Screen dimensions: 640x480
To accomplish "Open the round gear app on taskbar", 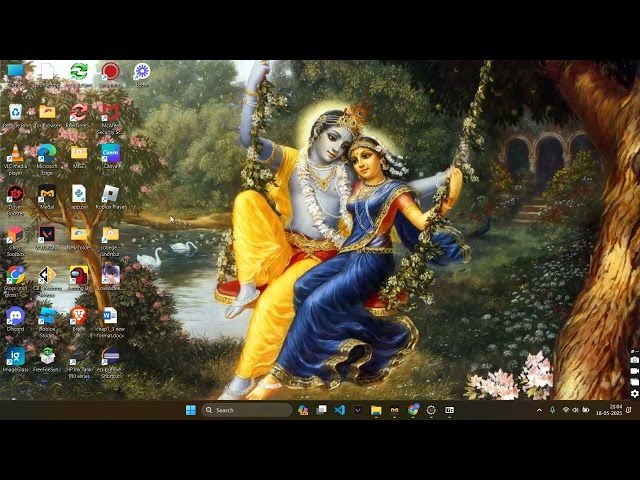I will [431, 410].
